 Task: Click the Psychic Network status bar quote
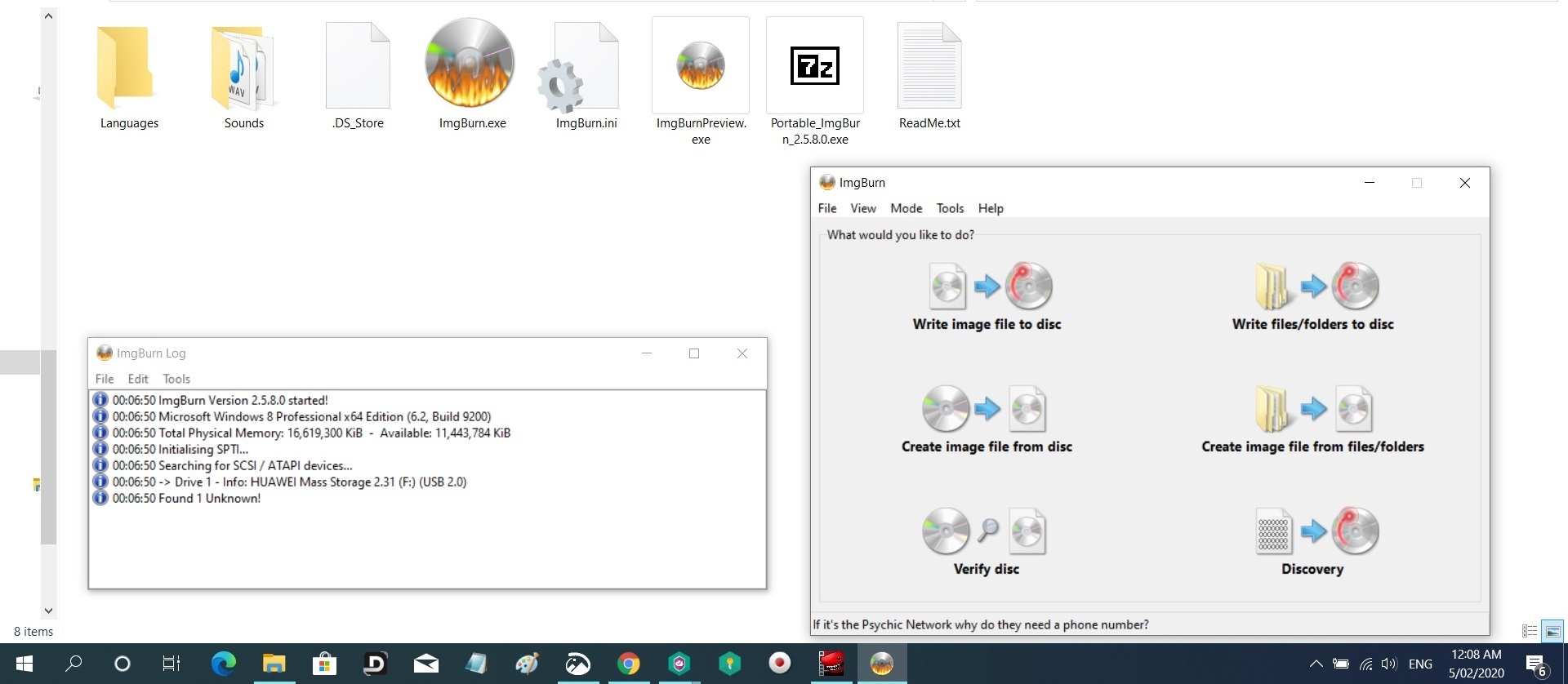[981, 624]
